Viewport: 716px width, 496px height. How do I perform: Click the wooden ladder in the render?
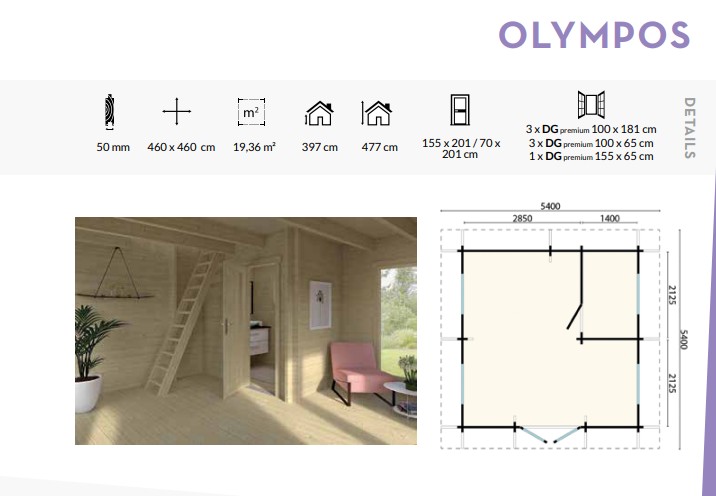coord(183,322)
